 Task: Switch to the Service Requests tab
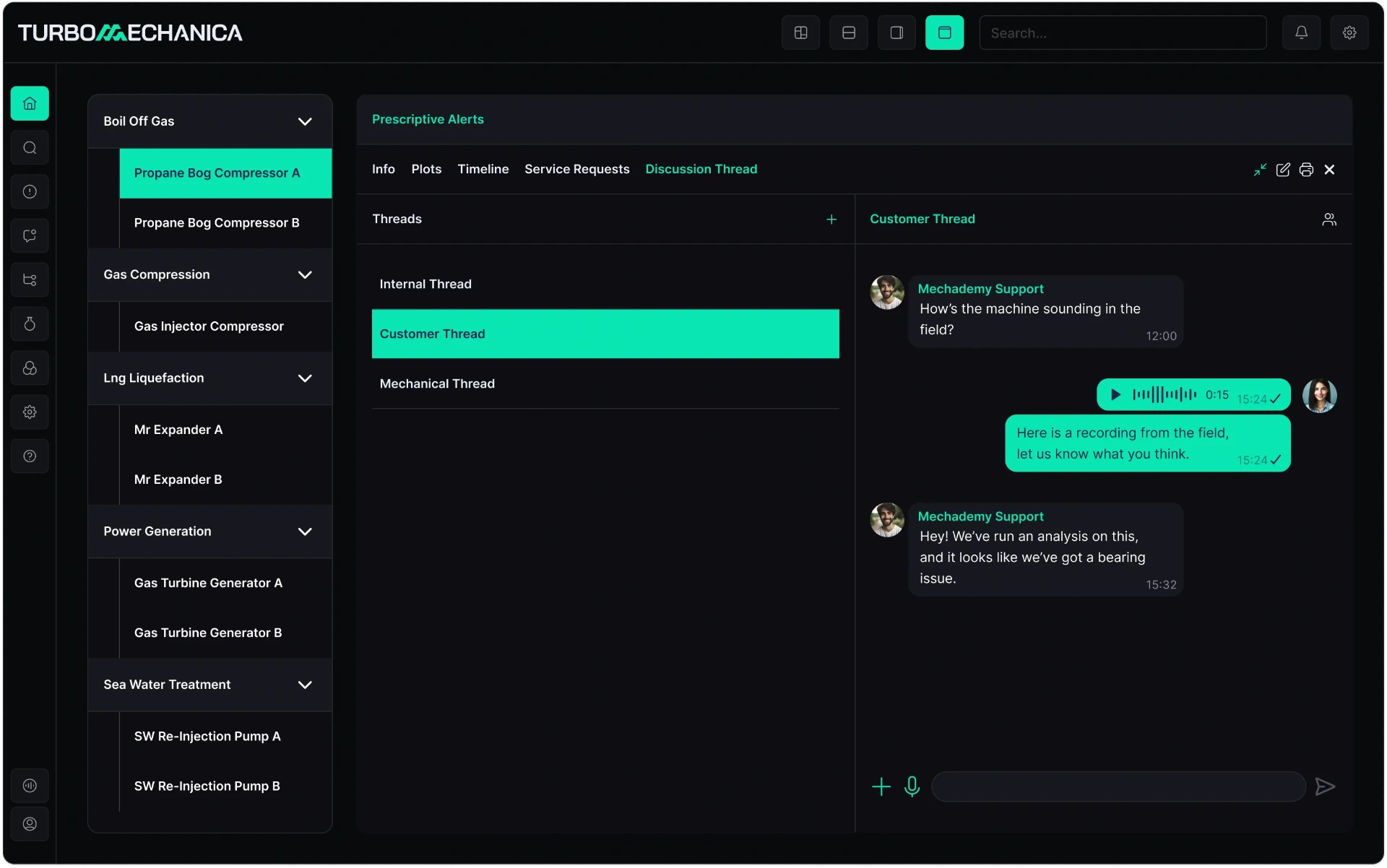[x=577, y=169]
